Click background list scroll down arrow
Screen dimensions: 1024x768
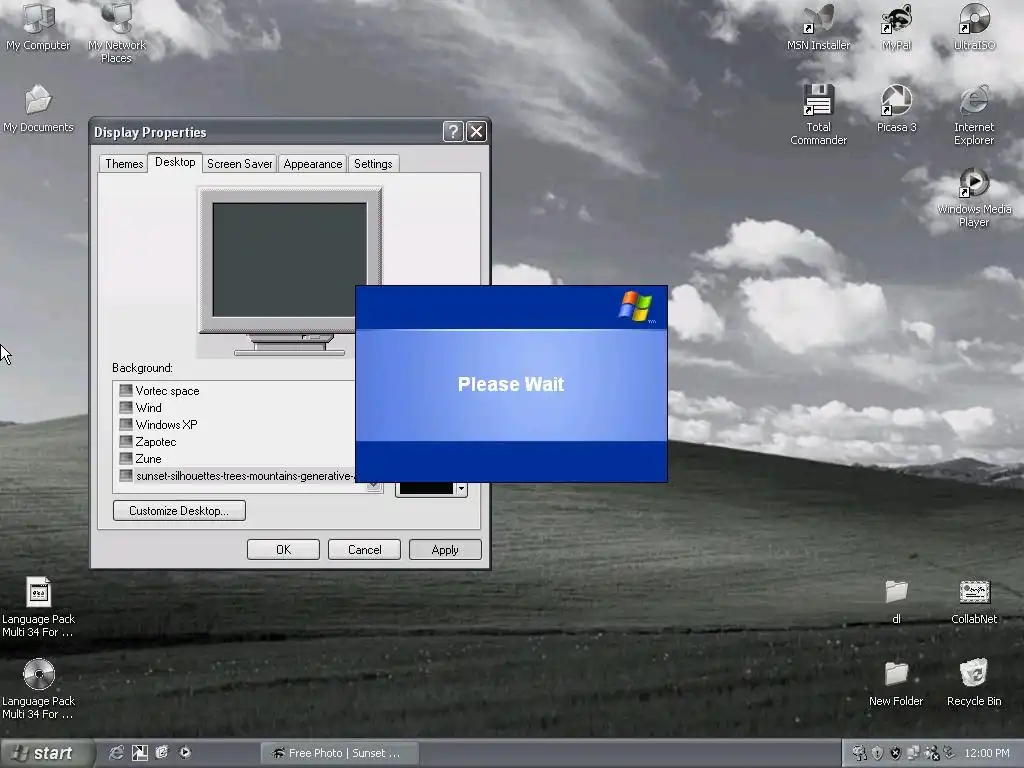pyautogui.click(x=374, y=487)
